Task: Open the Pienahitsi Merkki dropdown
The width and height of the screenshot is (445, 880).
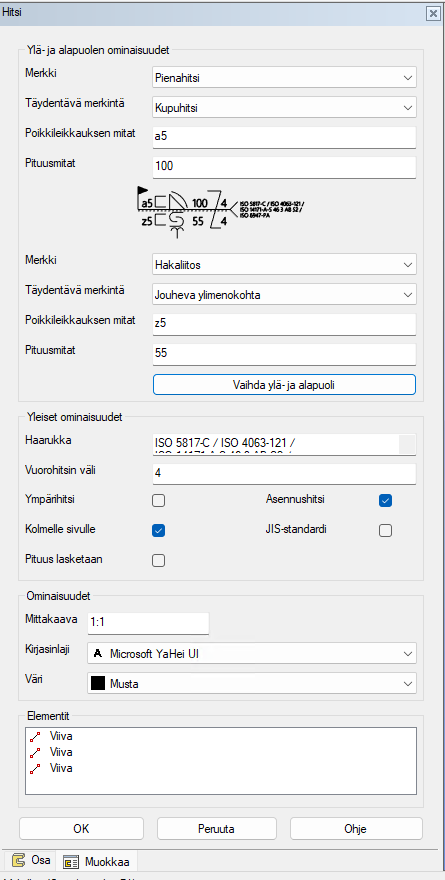Action: pyautogui.click(x=285, y=78)
